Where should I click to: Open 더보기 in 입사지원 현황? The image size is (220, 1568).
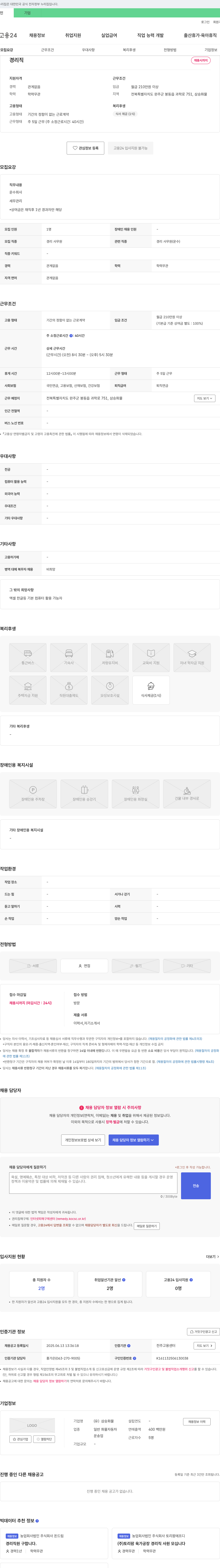212,1256
